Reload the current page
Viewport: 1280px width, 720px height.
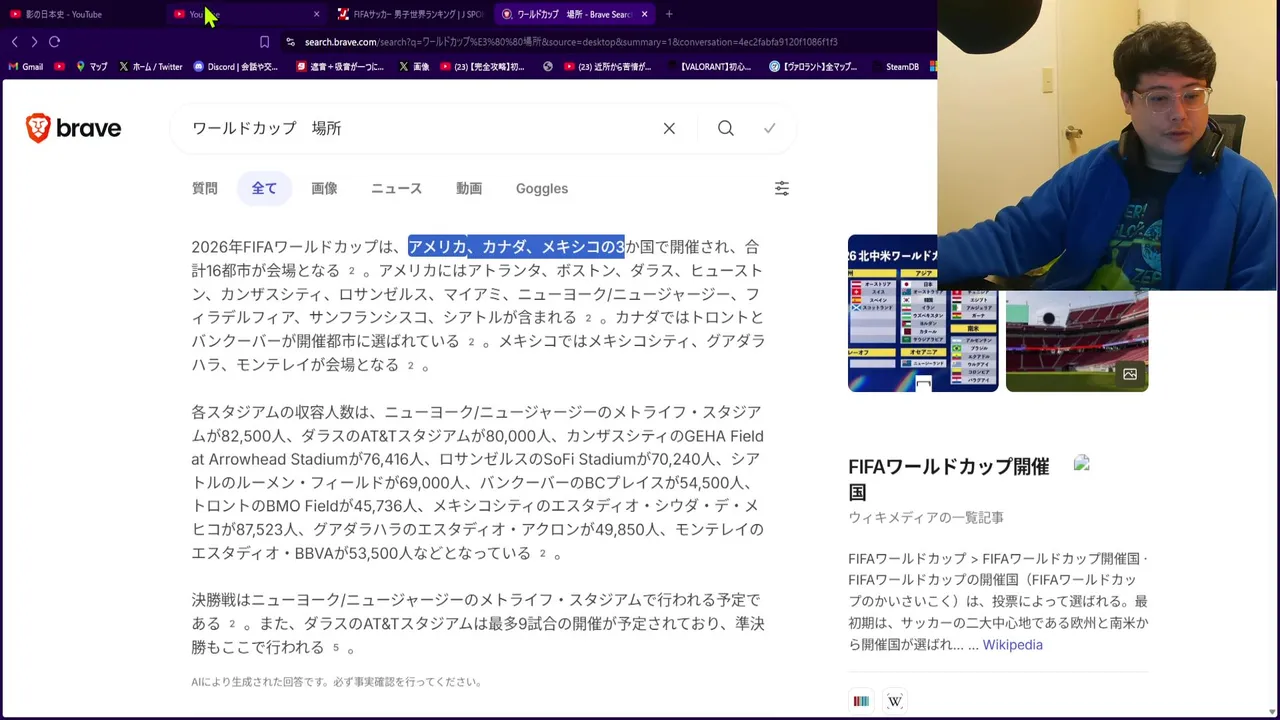pyautogui.click(x=54, y=42)
